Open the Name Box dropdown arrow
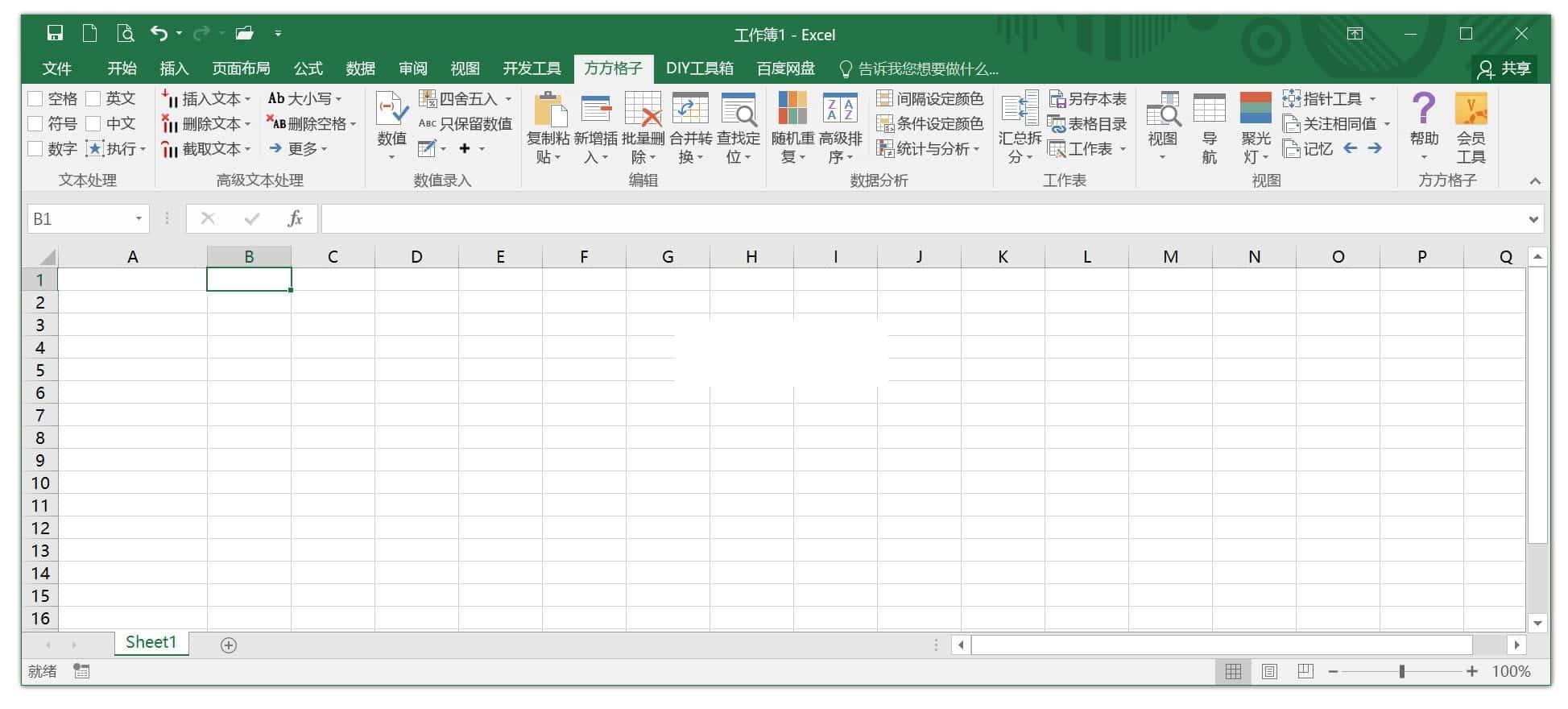 [139, 218]
